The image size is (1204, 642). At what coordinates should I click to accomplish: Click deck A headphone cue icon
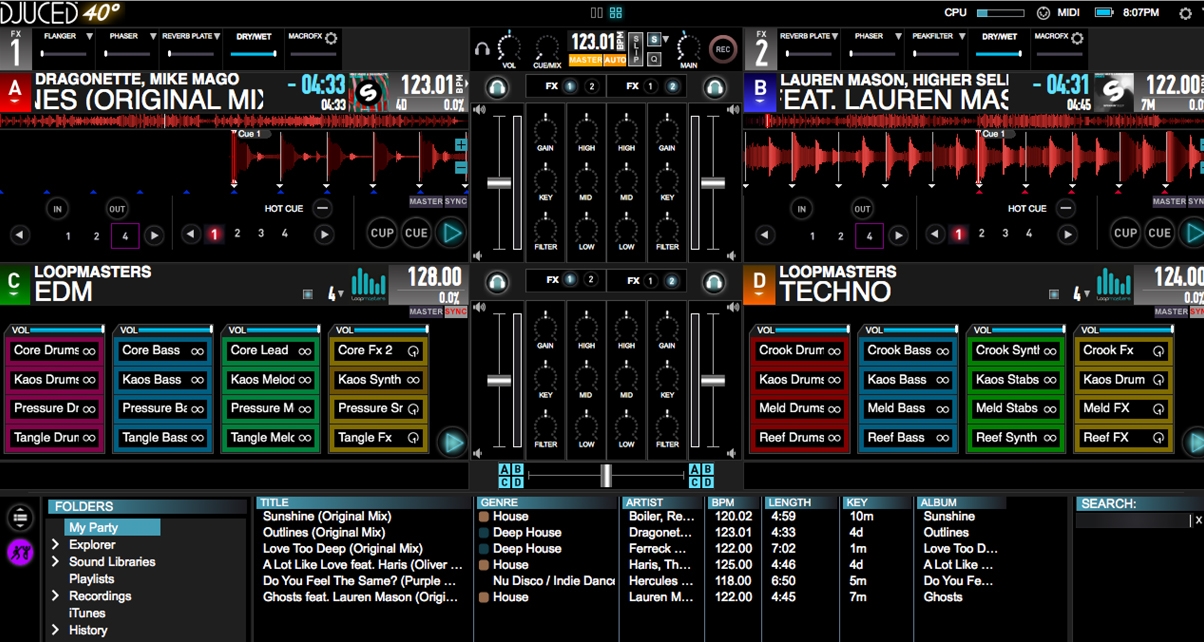[x=497, y=88]
